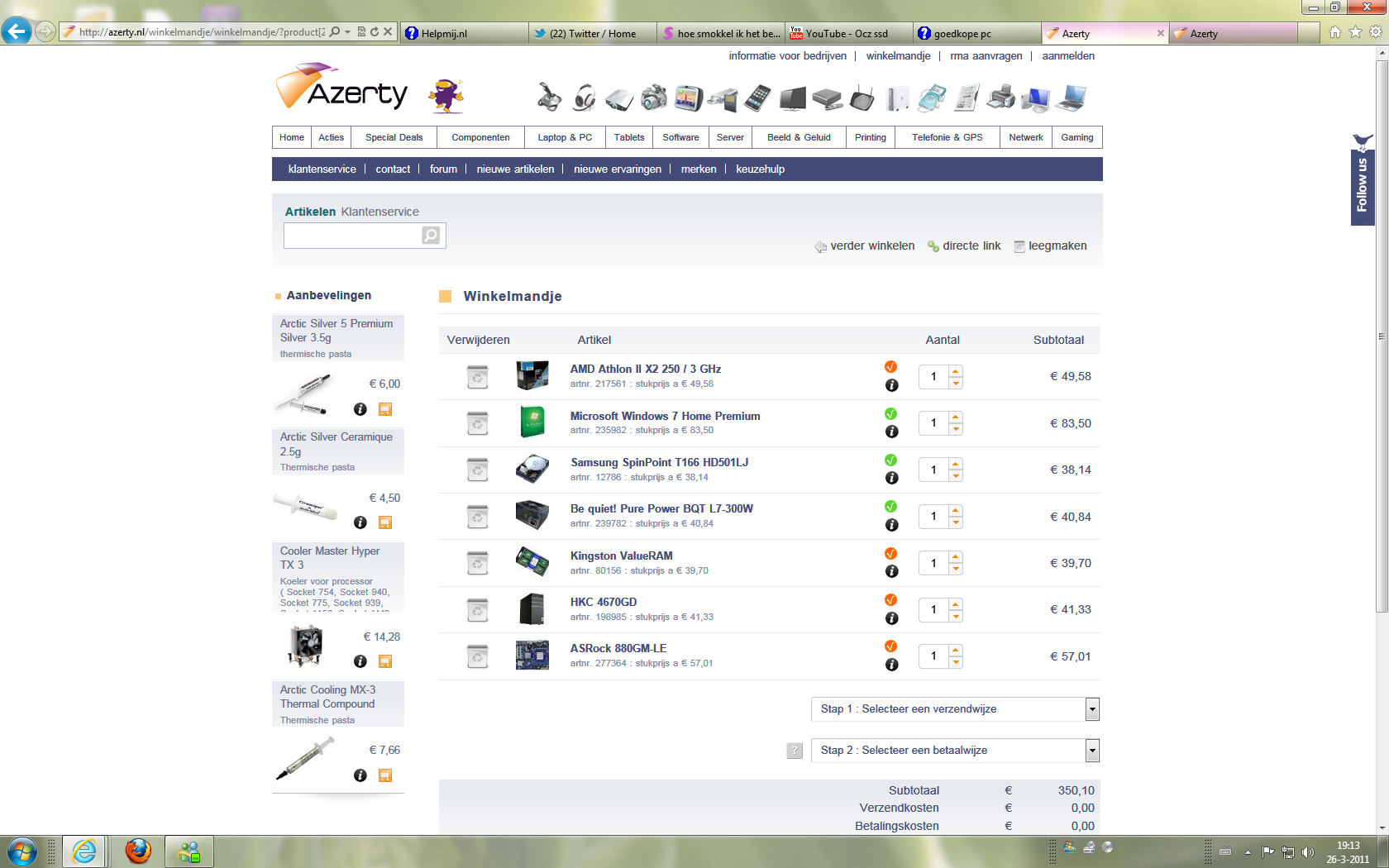Decrease quantity of HKC 4670GD
The width and height of the screenshot is (1389, 868).
click(956, 615)
